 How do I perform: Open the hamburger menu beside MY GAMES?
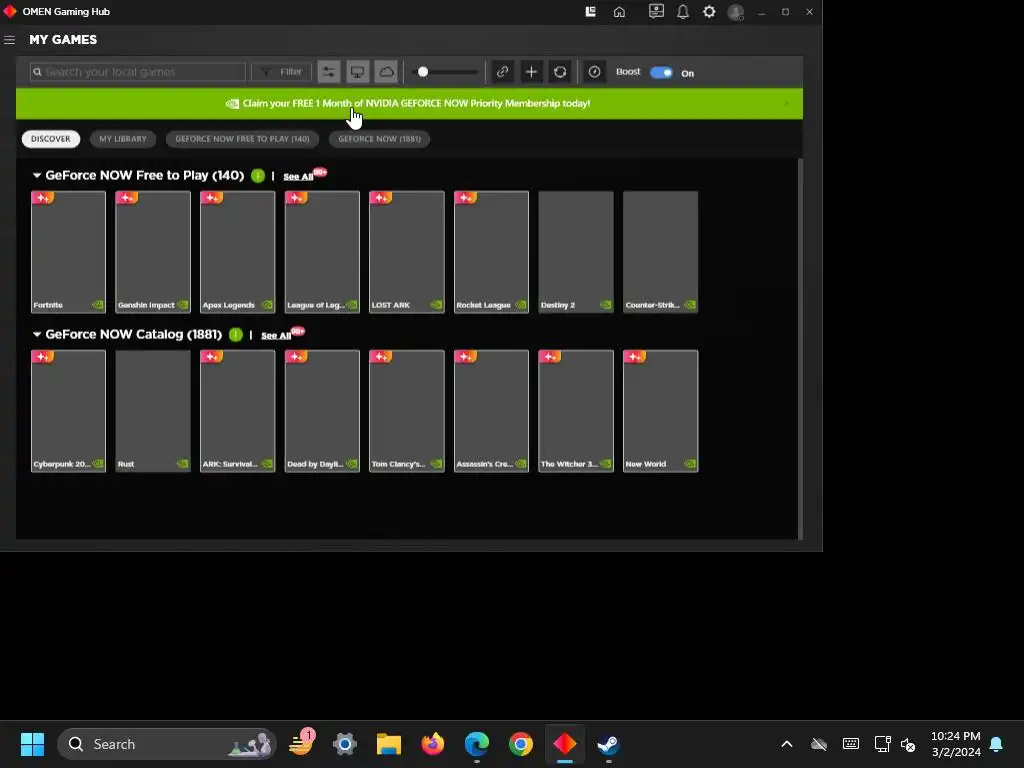click(9, 40)
